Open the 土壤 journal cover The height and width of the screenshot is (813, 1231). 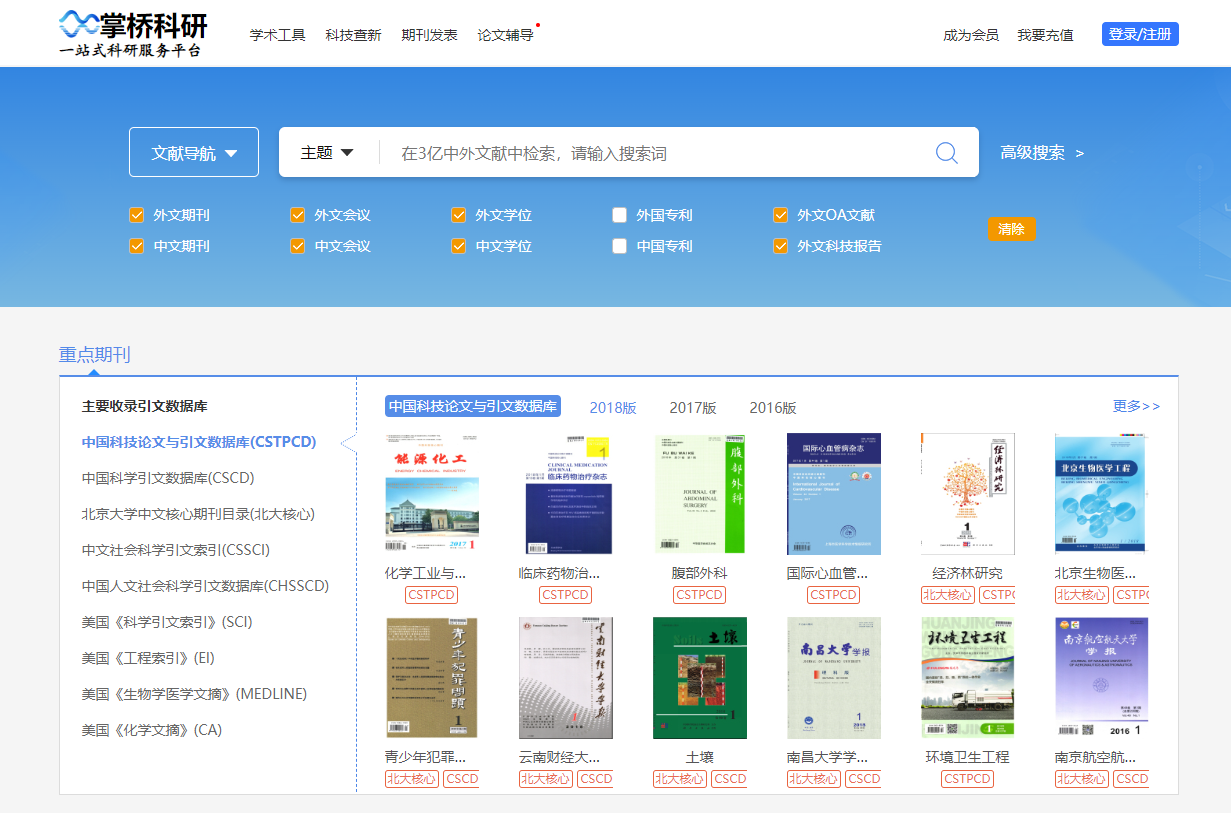700,678
